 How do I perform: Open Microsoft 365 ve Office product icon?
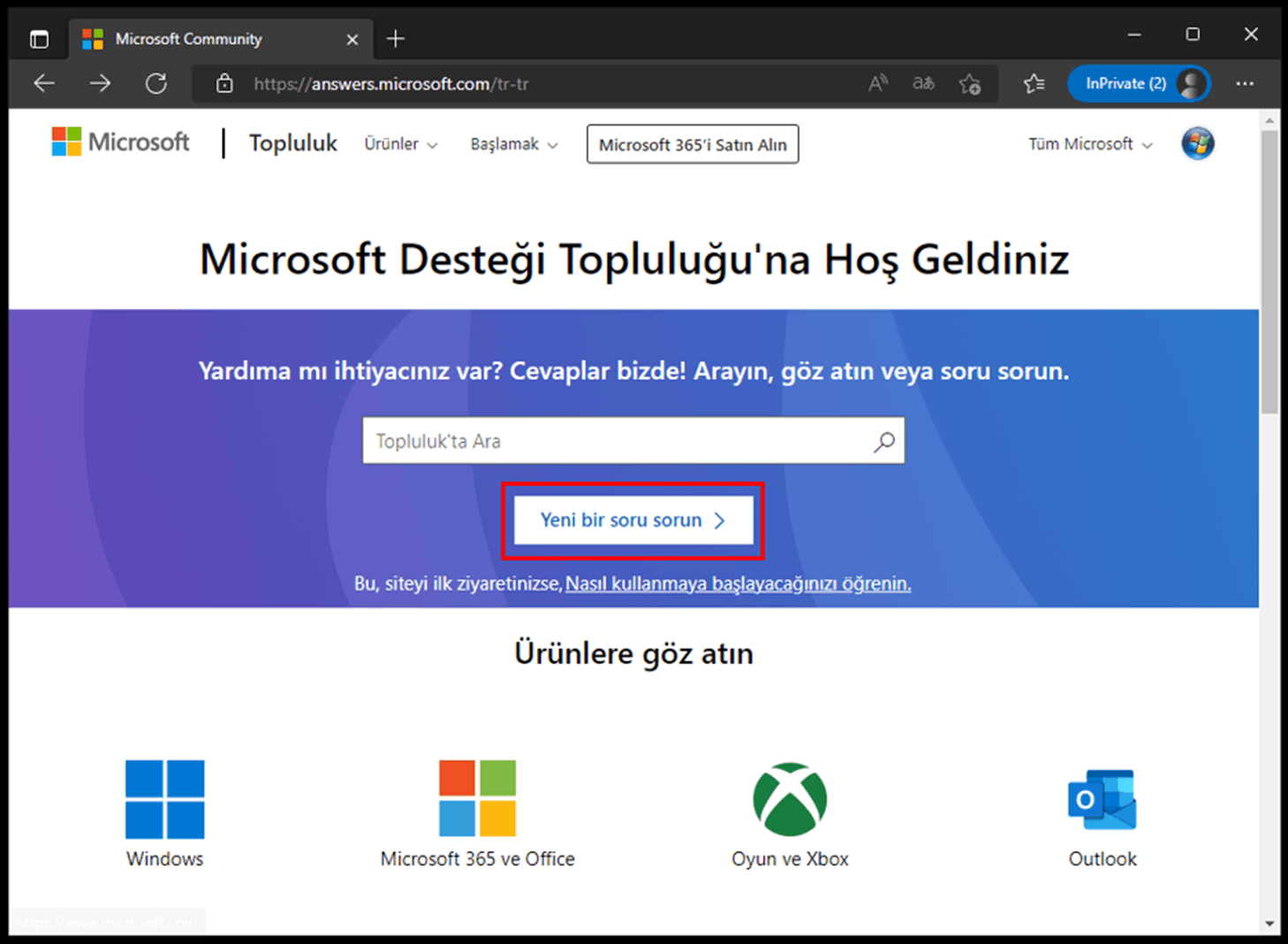pos(478,798)
